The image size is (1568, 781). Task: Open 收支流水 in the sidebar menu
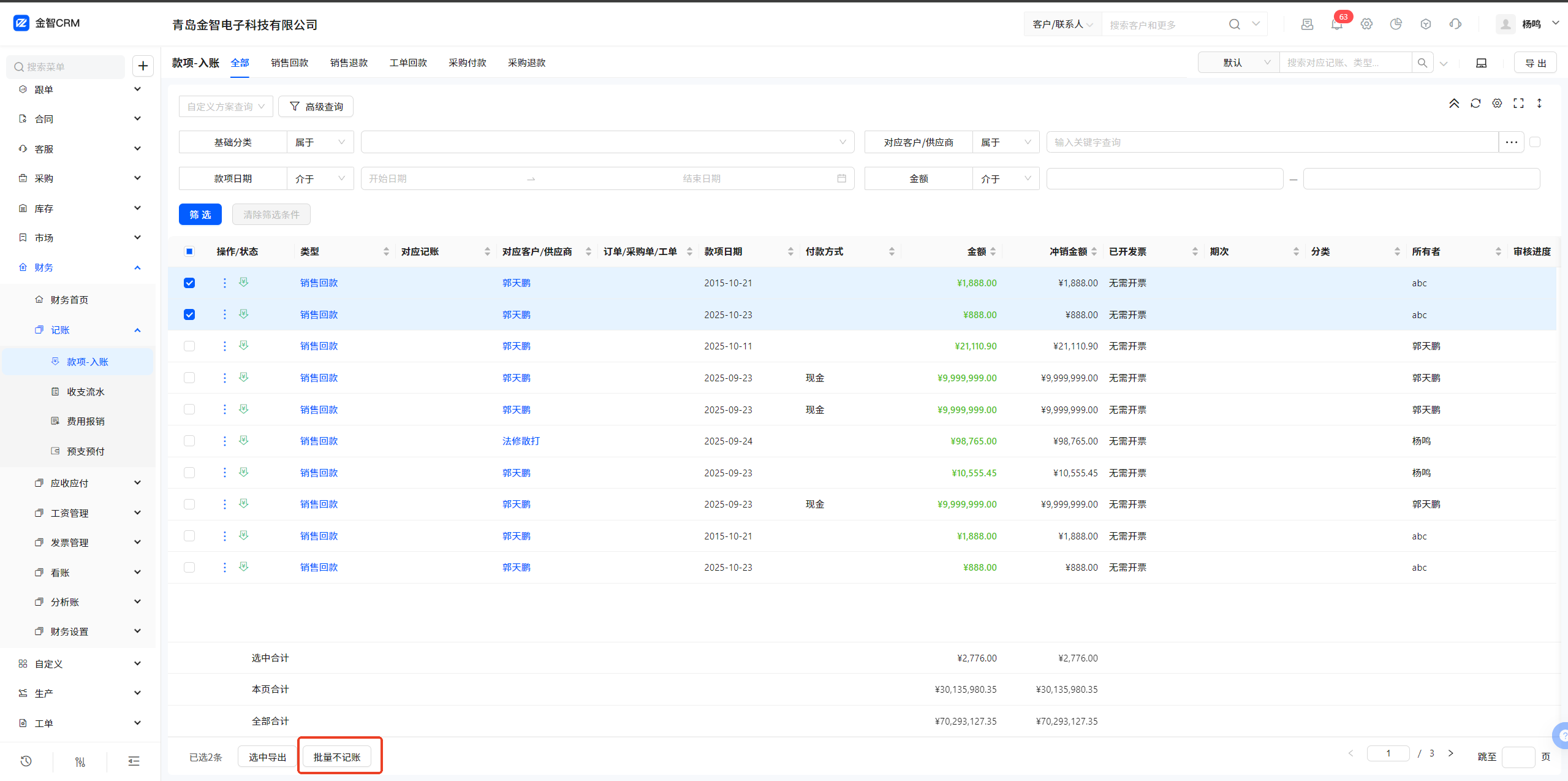(85, 392)
